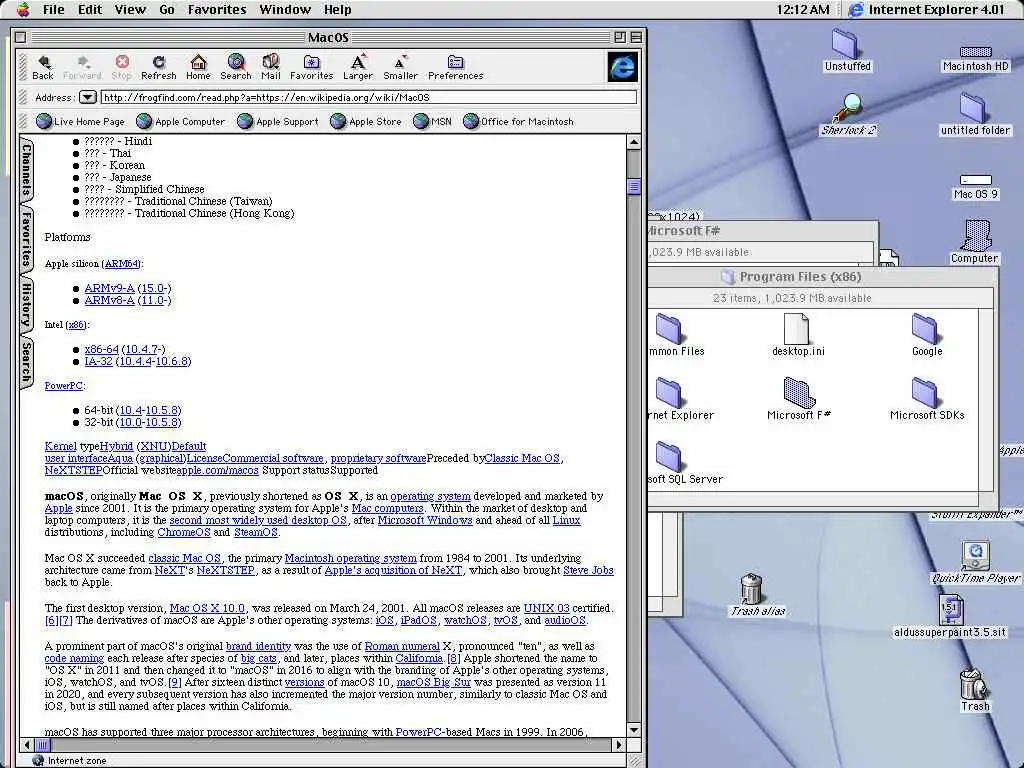Open the View menu
This screenshot has height=768, width=1024.
click(x=130, y=9)
